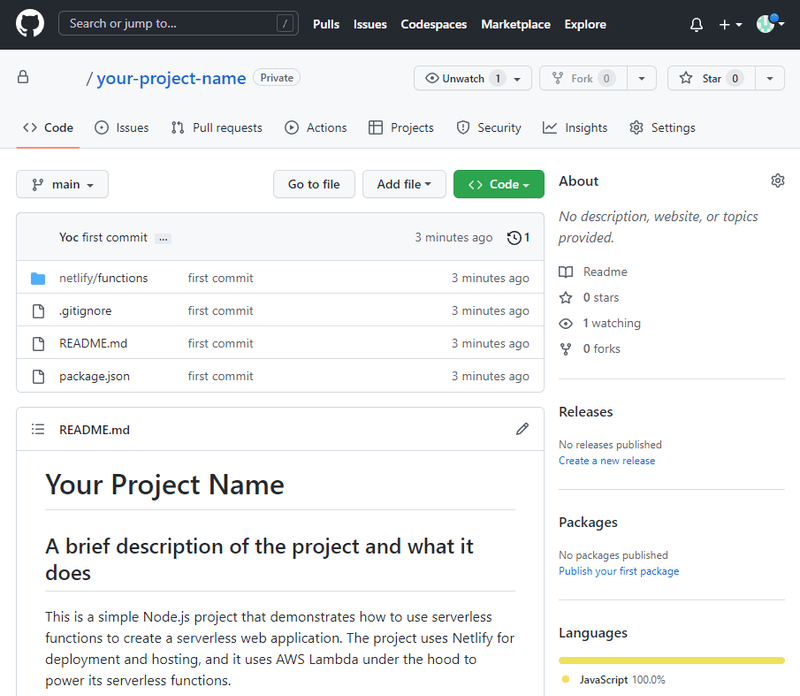The image size is (800, 696).
Task: Click the yellow JavaScript language bar
Action: click(670, 660)
